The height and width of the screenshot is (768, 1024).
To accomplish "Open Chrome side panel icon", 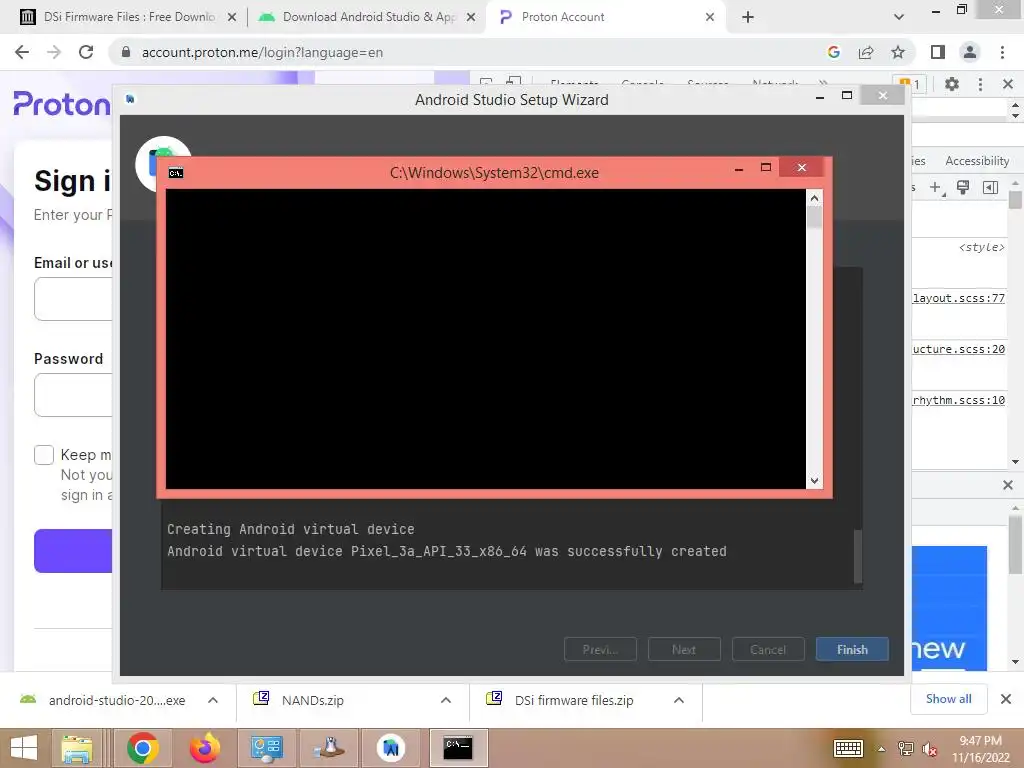I will click(x=938, y=52).
